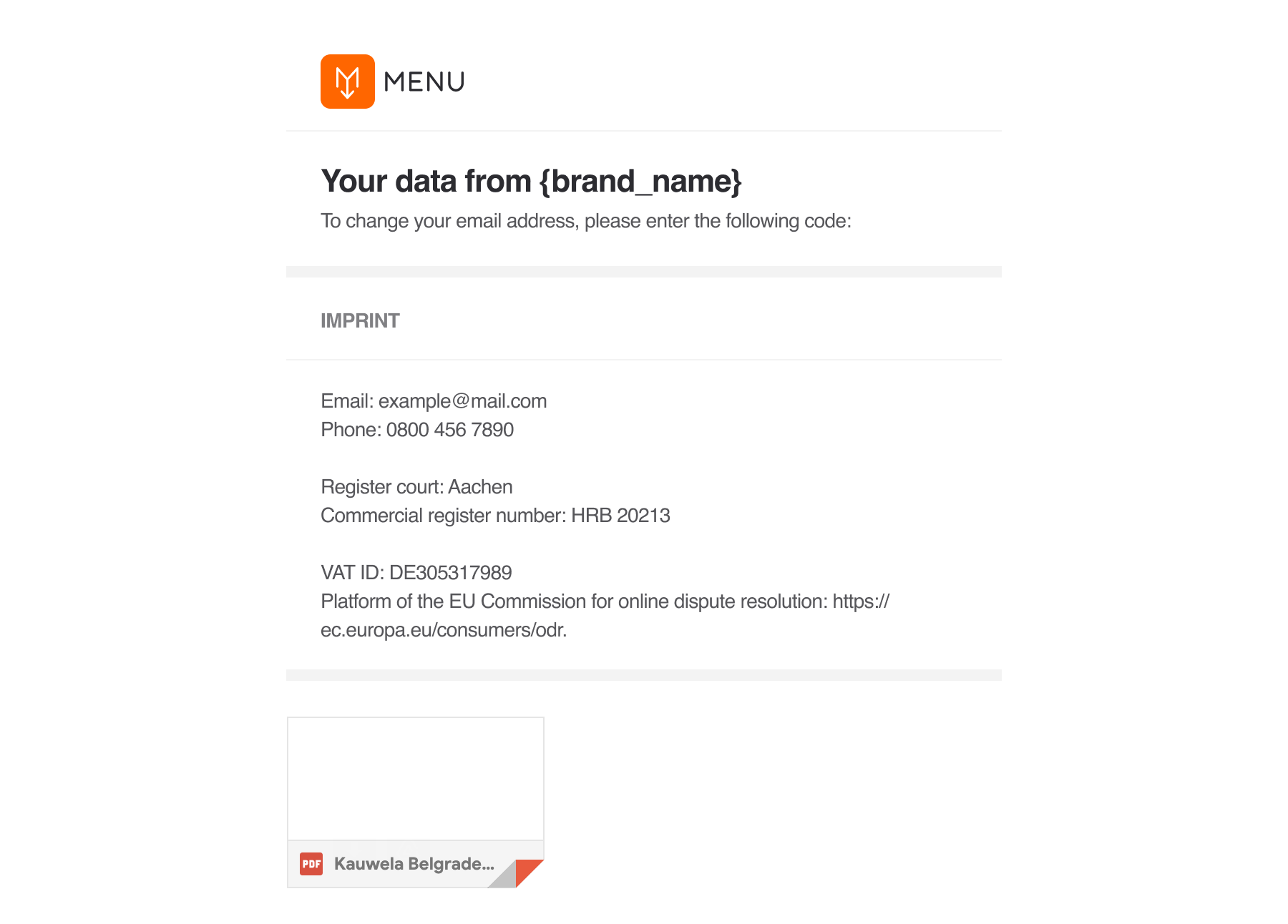Click the {brand_name} placeholder in the heading
This screenshot has height=924, width=1288.
click(640, 182)
